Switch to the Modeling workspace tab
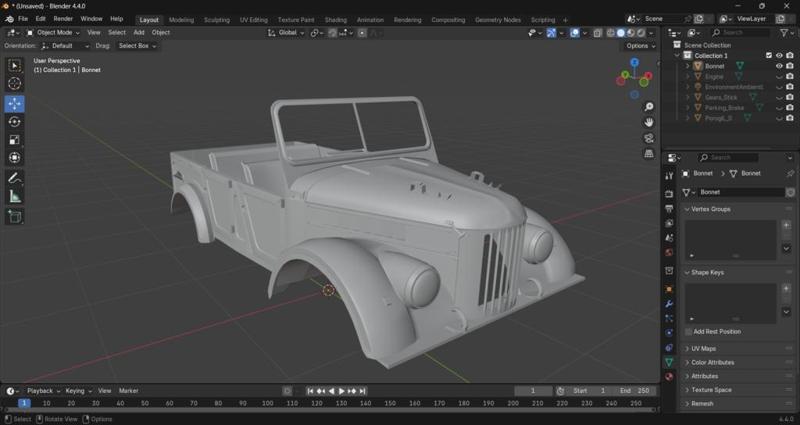800x425 pixels. pos(181,20)
